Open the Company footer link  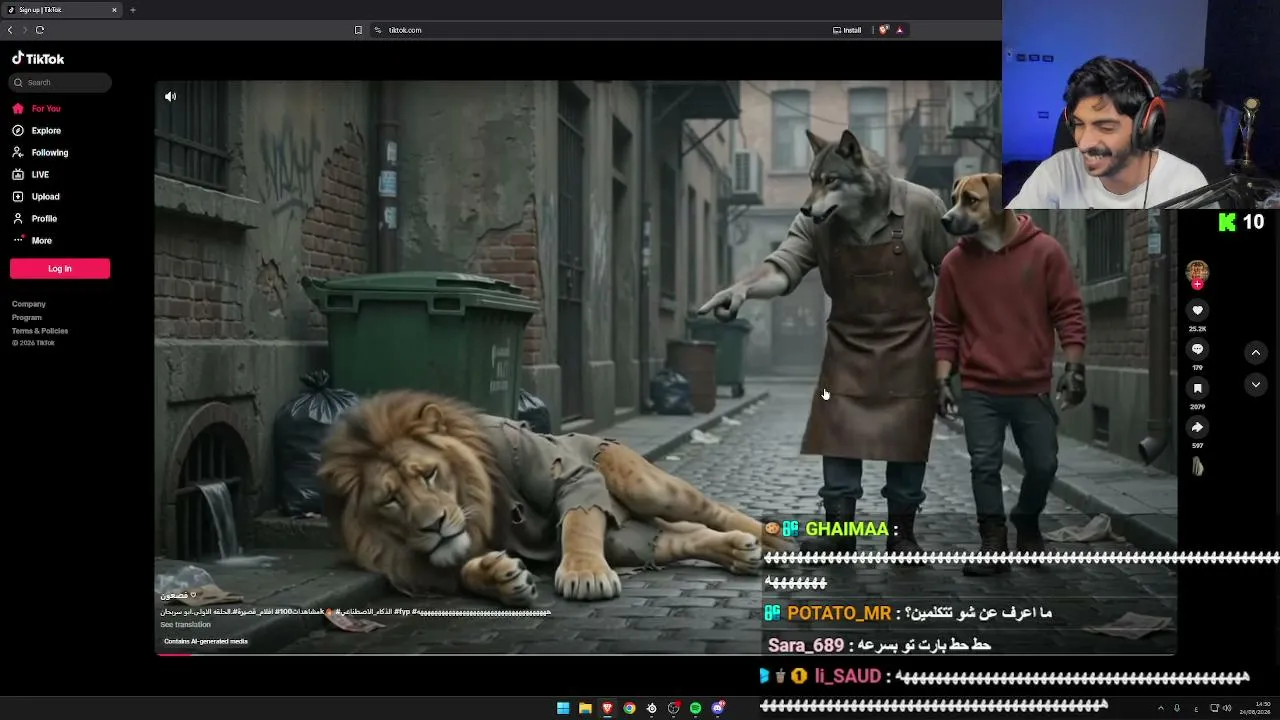(x=29, y=304)
